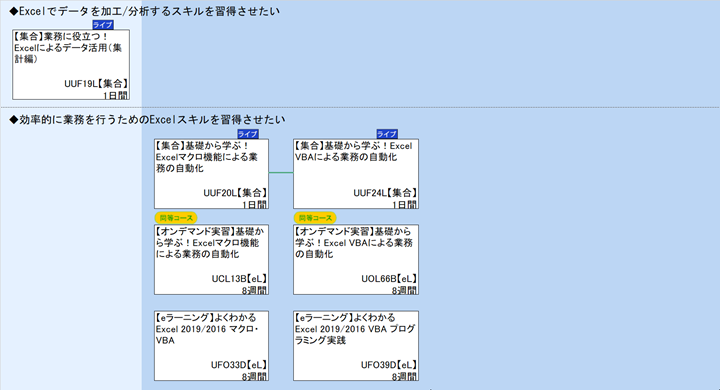720x390 pixels.
Task: Click the ライブ badge above the UUF24L card
Action: (387, 134)
